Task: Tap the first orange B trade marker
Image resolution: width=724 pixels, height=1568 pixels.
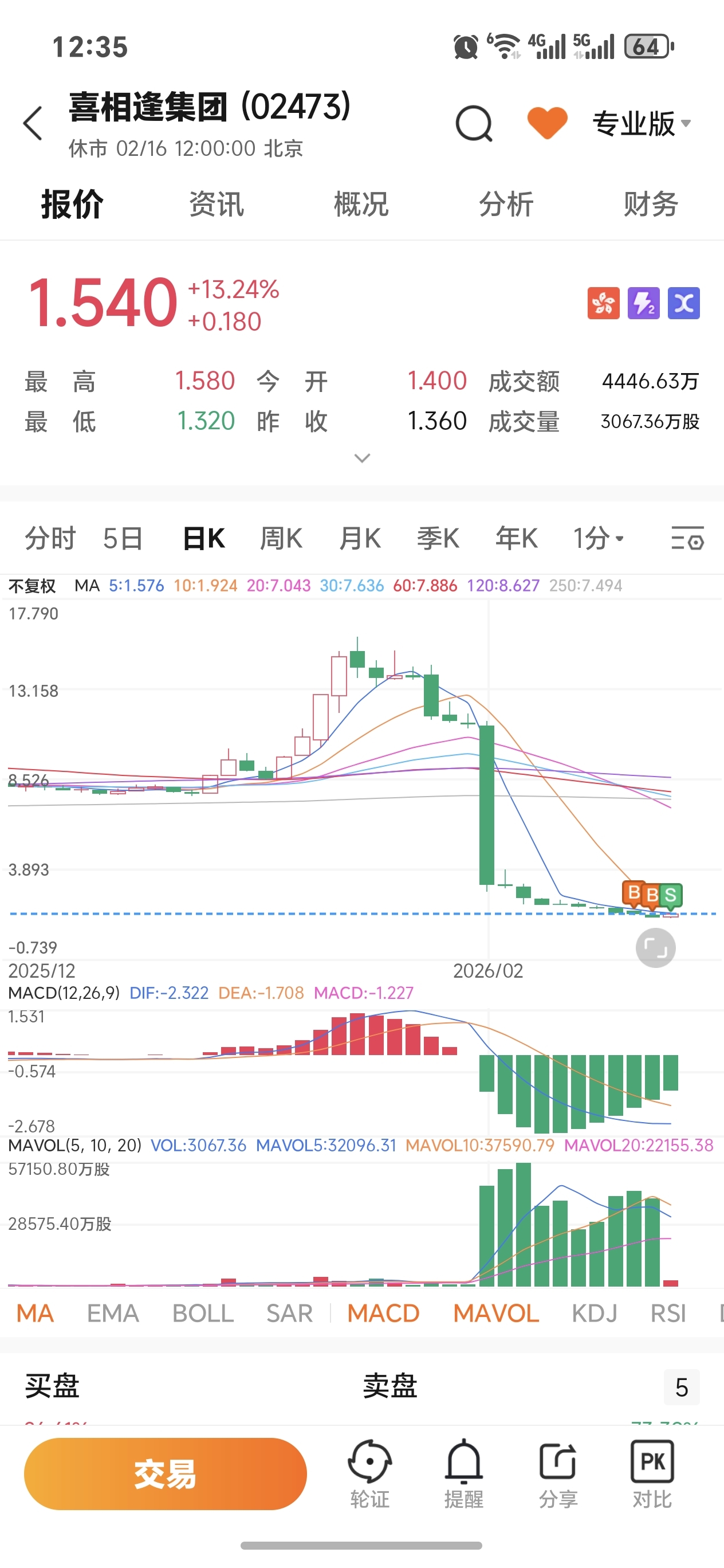Action: (x=634, y=893)
